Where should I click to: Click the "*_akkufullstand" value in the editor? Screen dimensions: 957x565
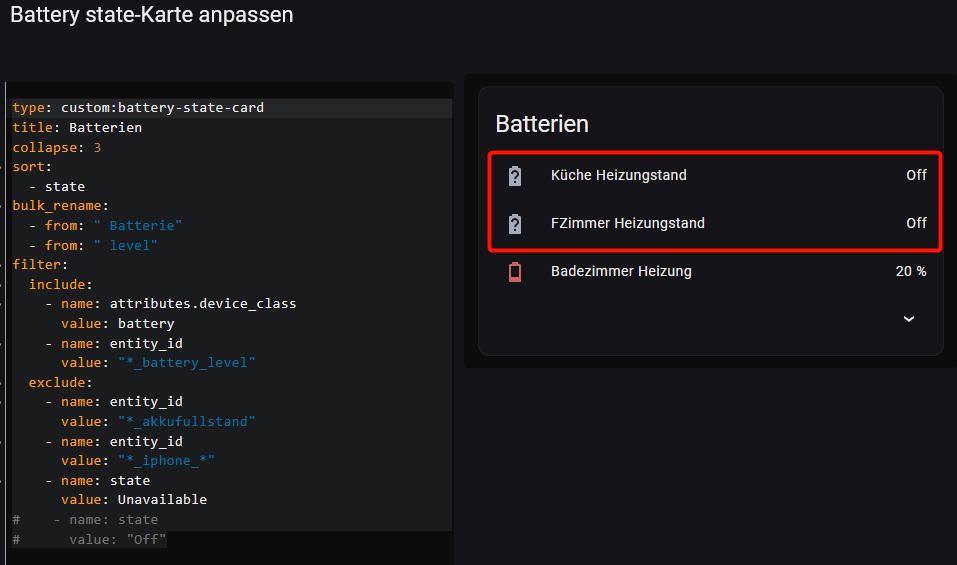[186, 421]
